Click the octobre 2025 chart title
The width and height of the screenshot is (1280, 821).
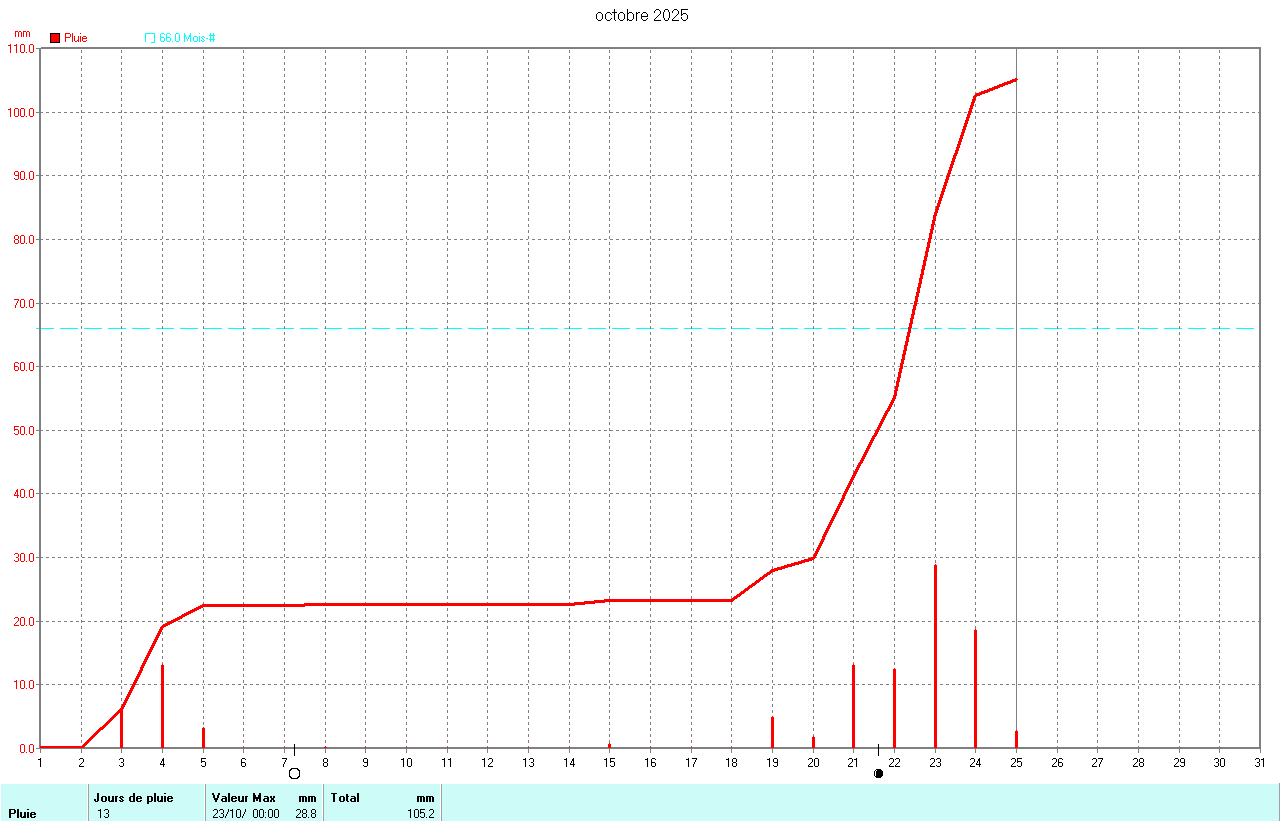pos(641,15)
